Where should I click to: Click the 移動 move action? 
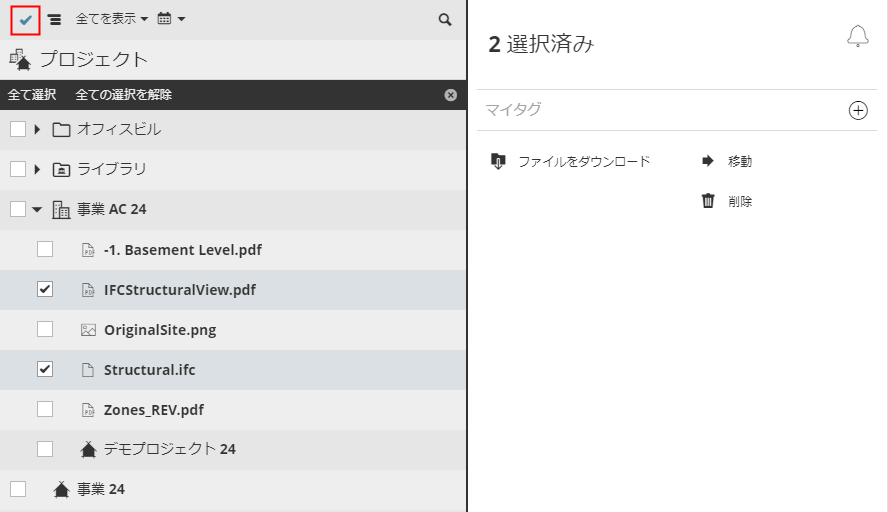739,161
